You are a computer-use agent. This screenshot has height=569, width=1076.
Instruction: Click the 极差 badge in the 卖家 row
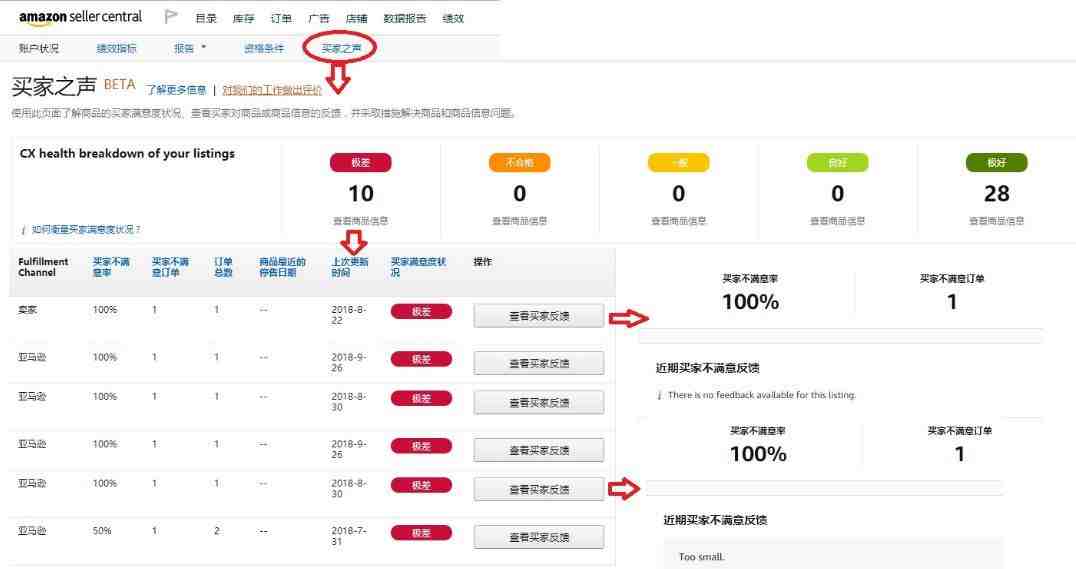(421, 312)
